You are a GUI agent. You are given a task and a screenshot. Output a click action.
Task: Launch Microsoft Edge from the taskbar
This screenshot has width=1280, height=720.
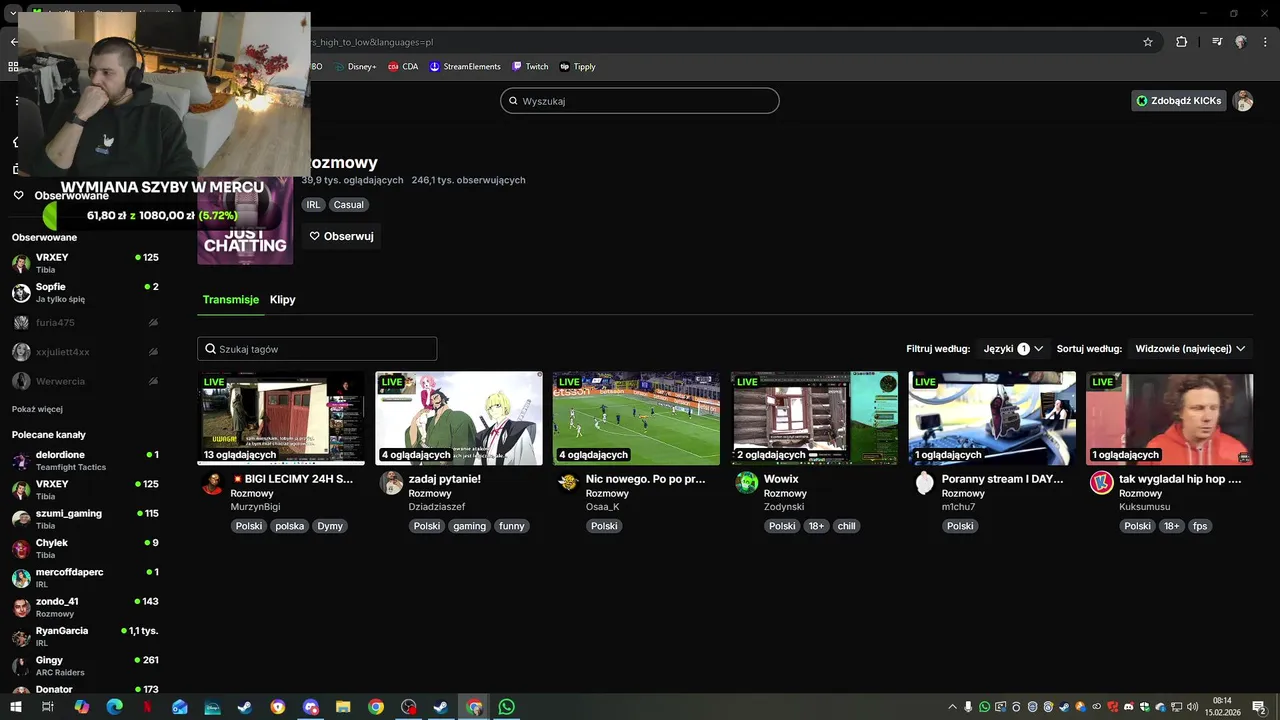click(114, 707)
